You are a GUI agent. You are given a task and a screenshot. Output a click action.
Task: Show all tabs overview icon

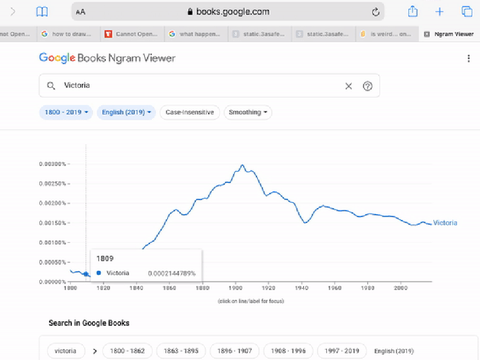click(467, 11)
